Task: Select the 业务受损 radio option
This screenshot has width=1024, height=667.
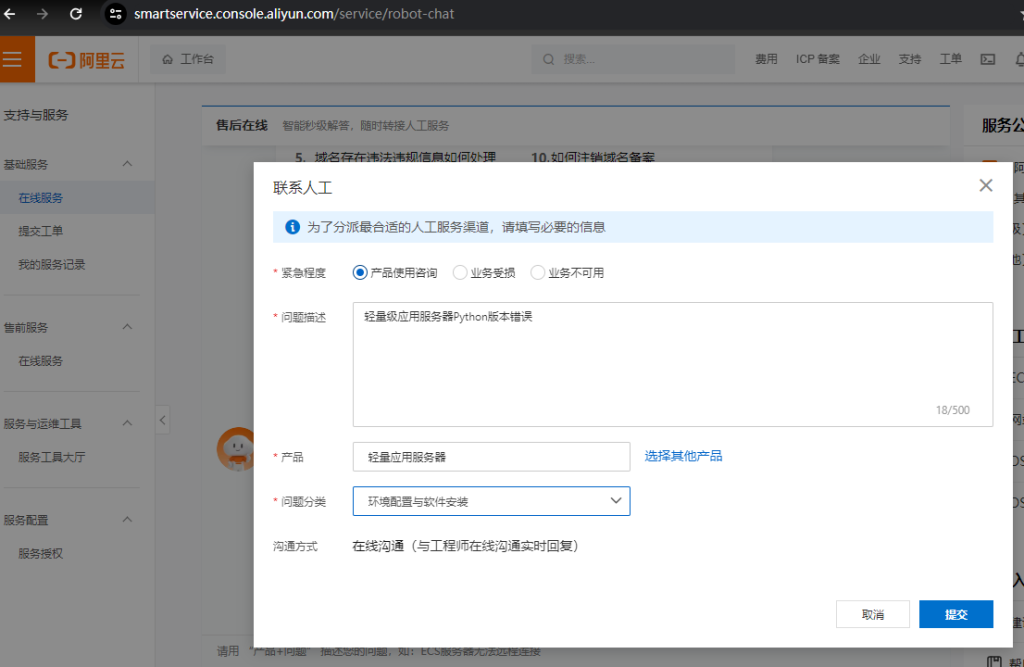Action: tap(460, 272)
